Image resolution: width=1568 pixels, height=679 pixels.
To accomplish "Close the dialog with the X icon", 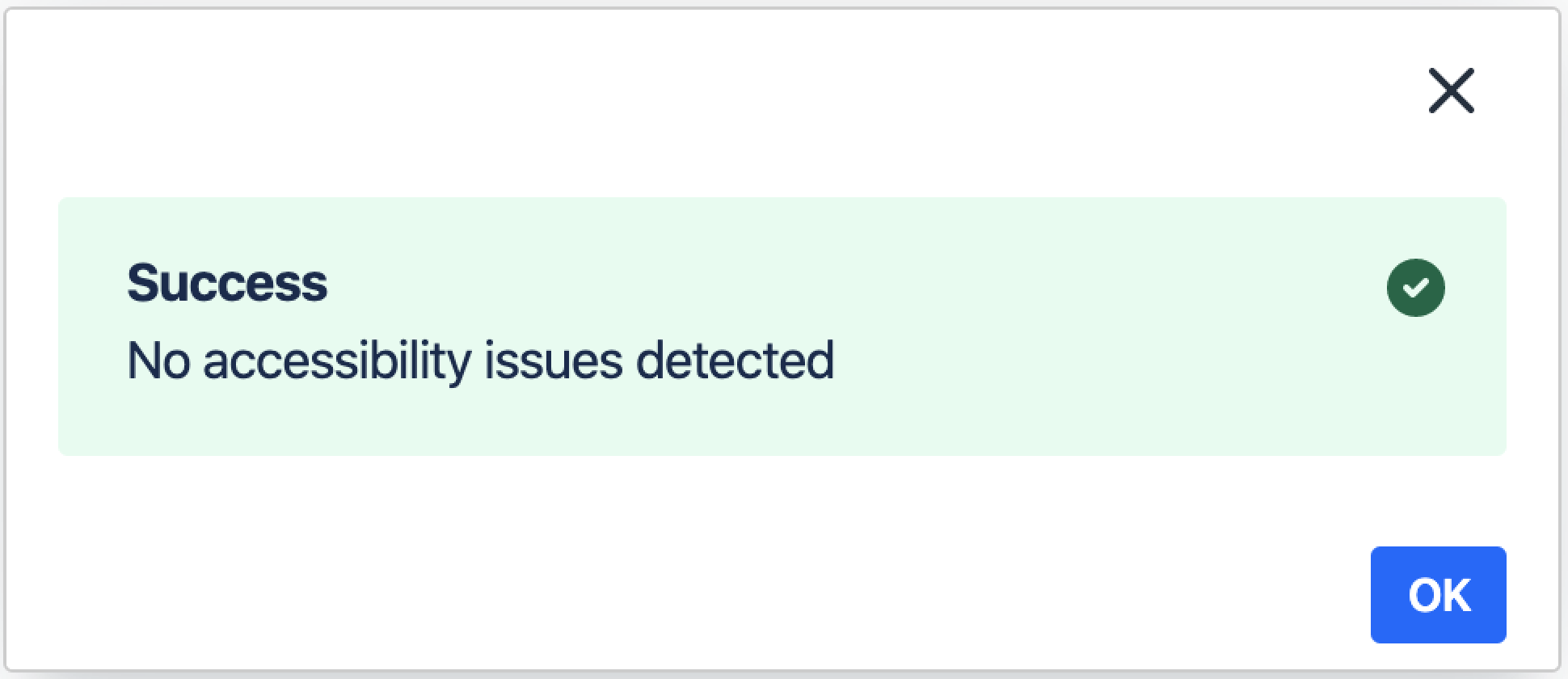I will pos(1451,91).
